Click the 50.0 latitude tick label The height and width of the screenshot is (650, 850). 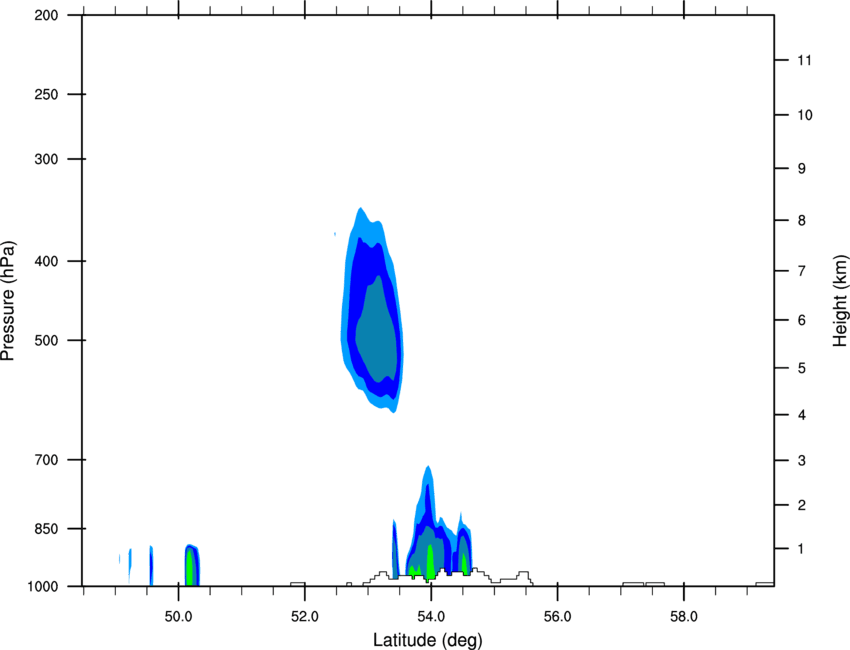tap(178, 617)
